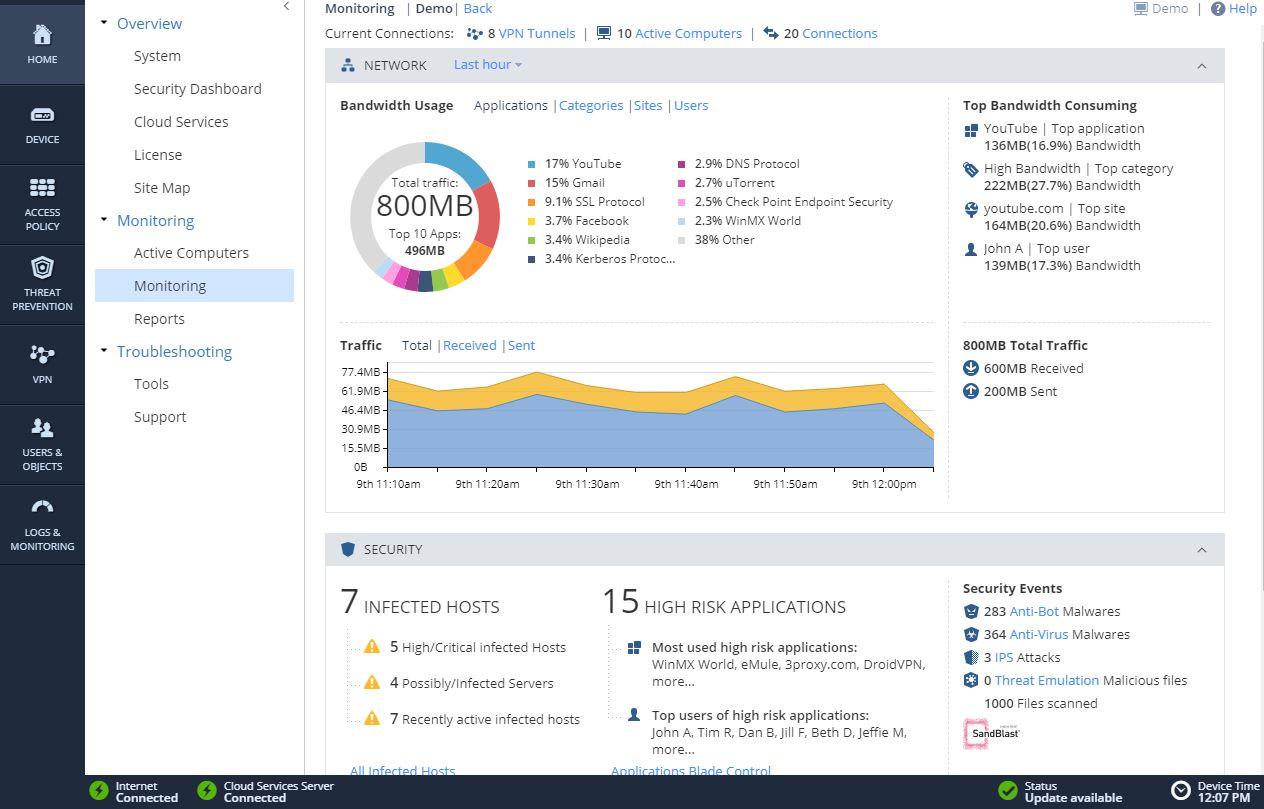Open the Anti-Bot malwares link

click(1035, 611)
